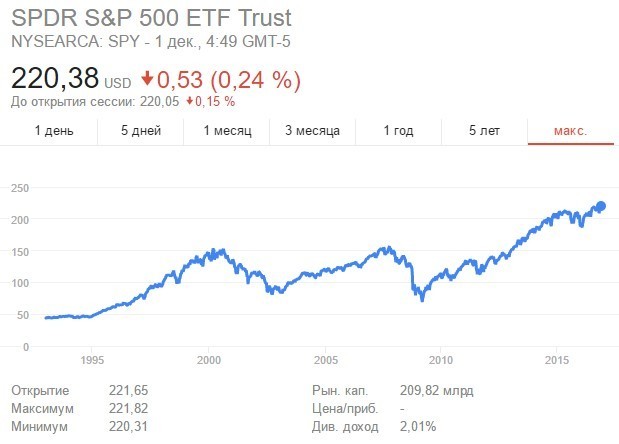Click the blue endpoint dot on the chart
This screenshot has width=619, height=444.
click(601, 207)
